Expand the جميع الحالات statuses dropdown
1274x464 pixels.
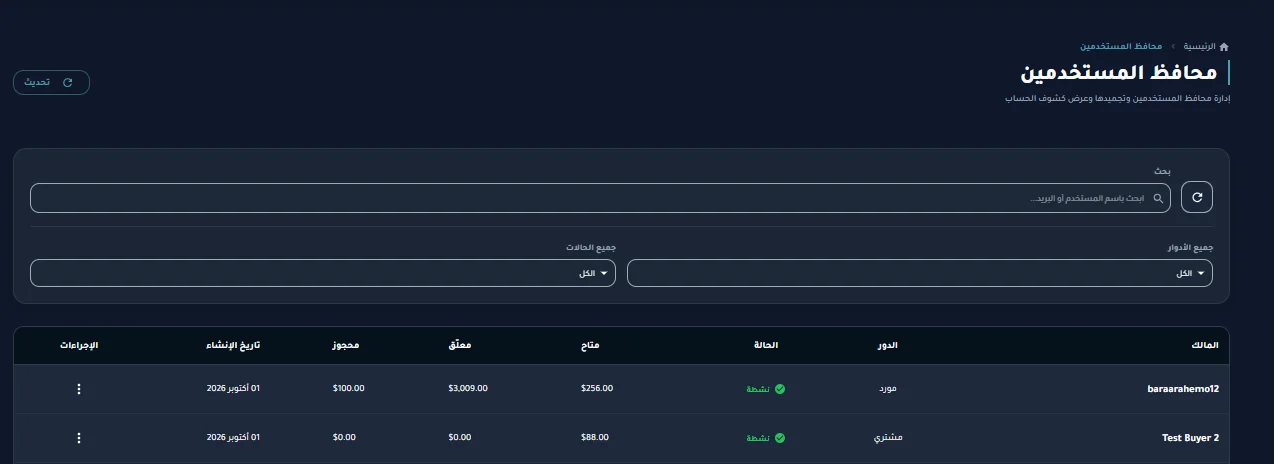323,273
